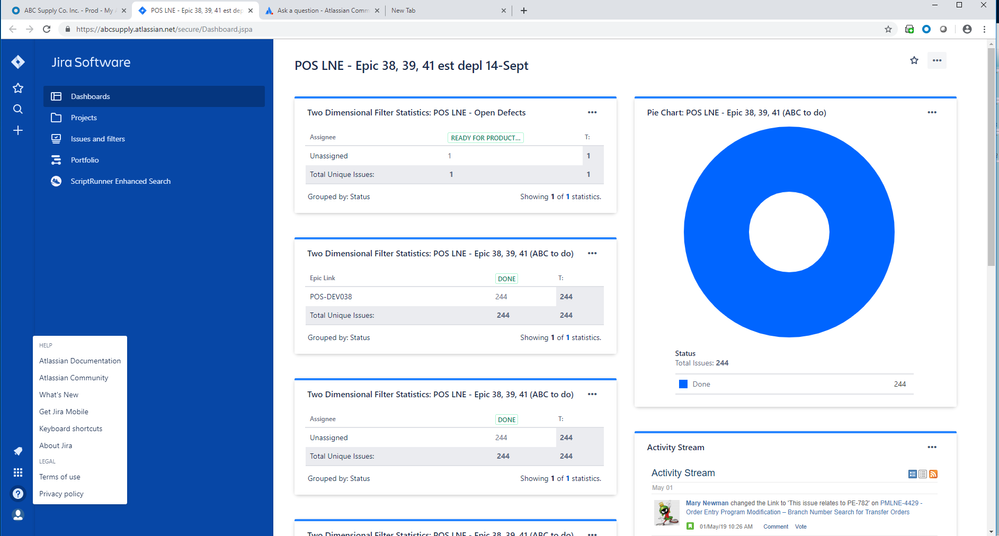Screen dimensions: 999x536
Task: Click POS-DEV038 epic link
Action: [331, 296]
